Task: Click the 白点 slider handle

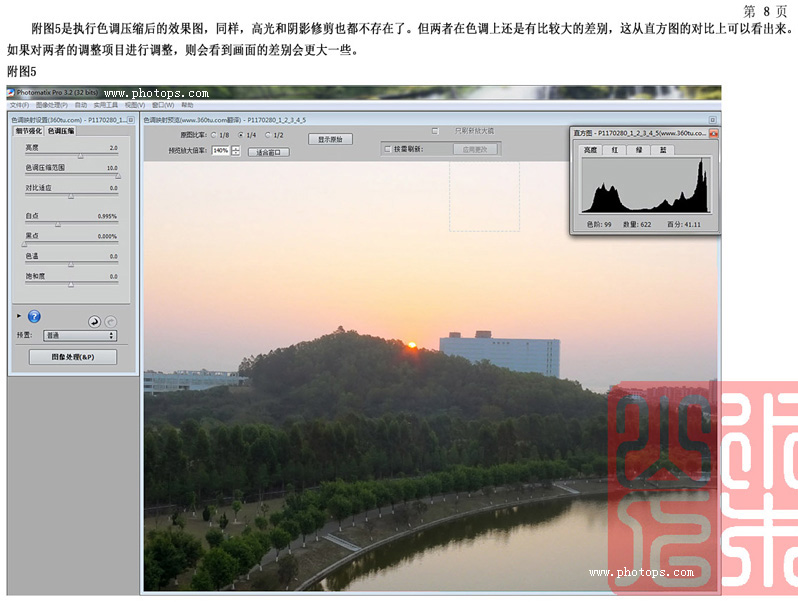Action: (58, 224)
